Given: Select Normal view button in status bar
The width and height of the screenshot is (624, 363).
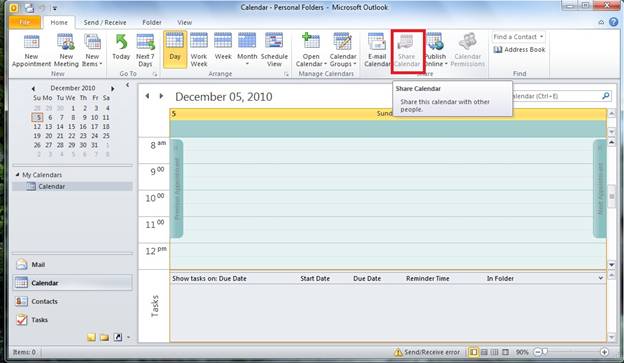Looking at the screenshot, I should 473,352.
